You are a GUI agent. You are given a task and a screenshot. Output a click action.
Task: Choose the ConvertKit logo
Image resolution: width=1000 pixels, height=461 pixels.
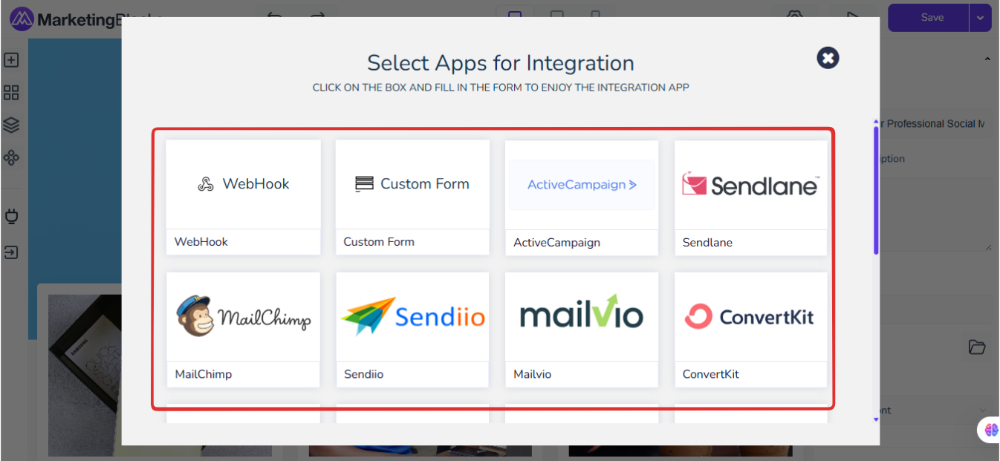[751, 317]
